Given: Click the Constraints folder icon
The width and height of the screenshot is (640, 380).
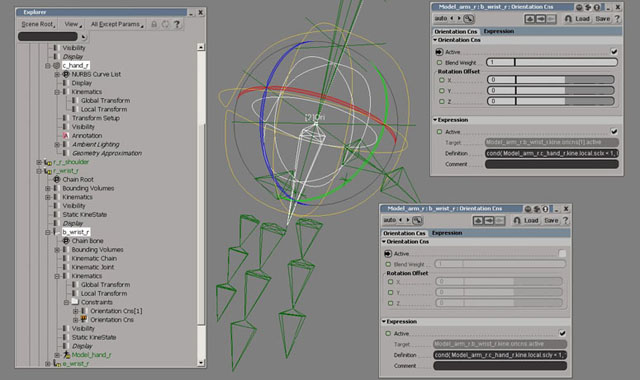Looking at the screenshot, I should tap(75, 302).
